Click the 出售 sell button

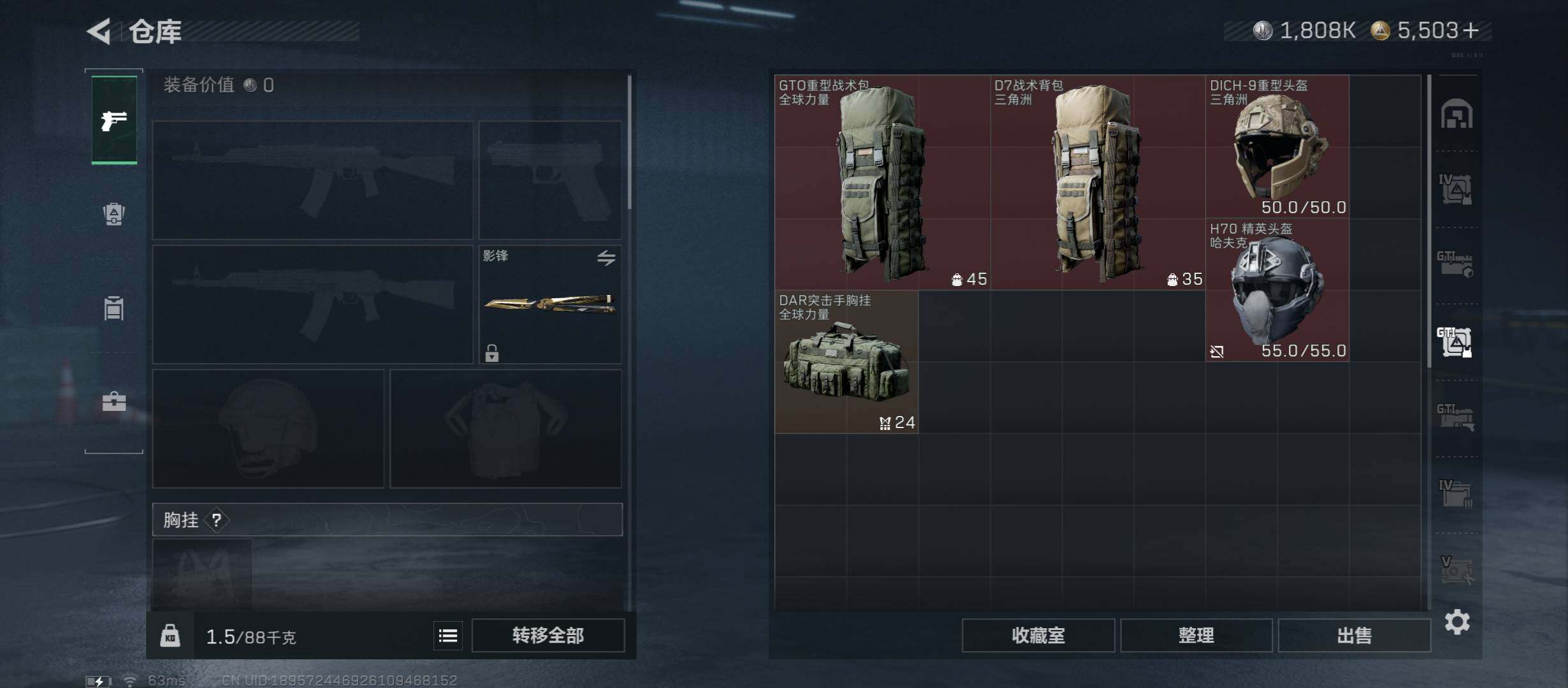[1354, 635]
